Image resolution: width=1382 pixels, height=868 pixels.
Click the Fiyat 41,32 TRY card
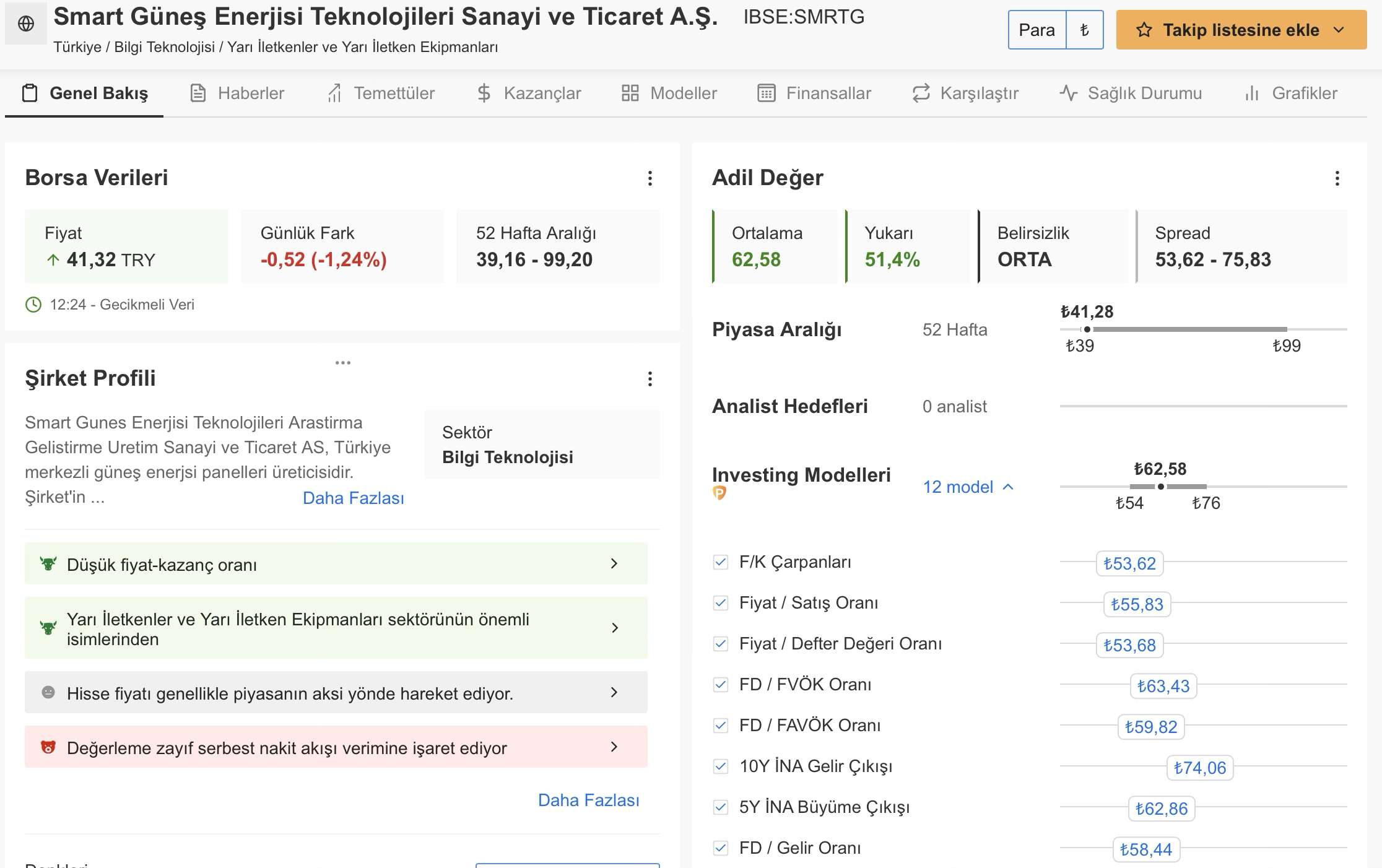pyautogui.click(x=126, y=246)
